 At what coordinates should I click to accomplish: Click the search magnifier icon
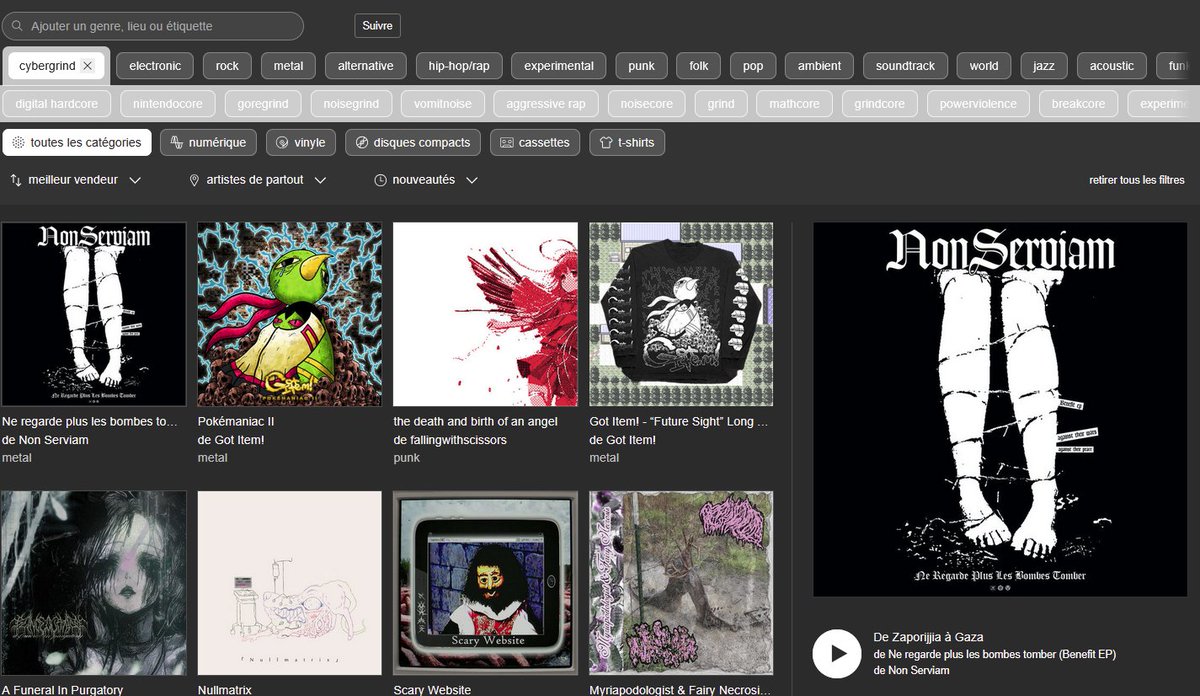(18, 26)
